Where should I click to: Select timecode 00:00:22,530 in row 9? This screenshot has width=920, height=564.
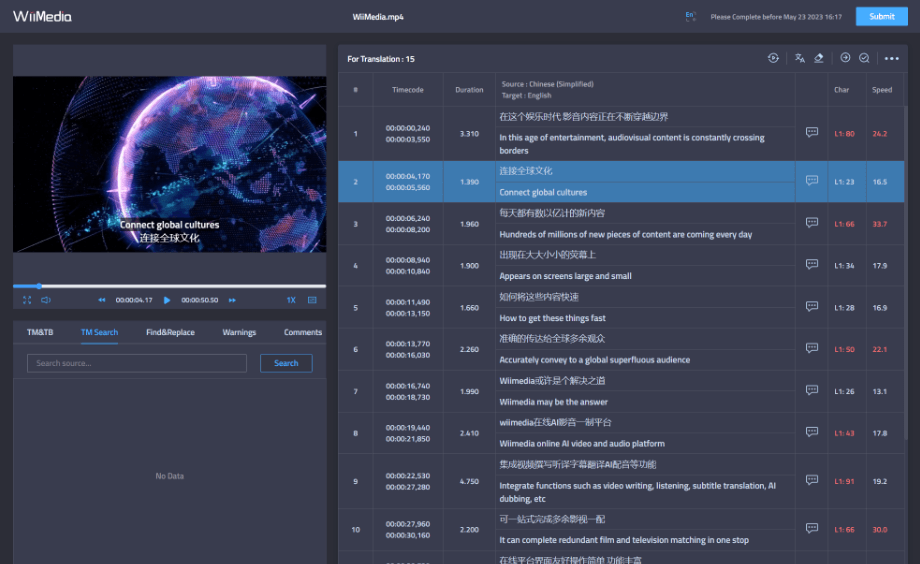[x=408, y=476]
